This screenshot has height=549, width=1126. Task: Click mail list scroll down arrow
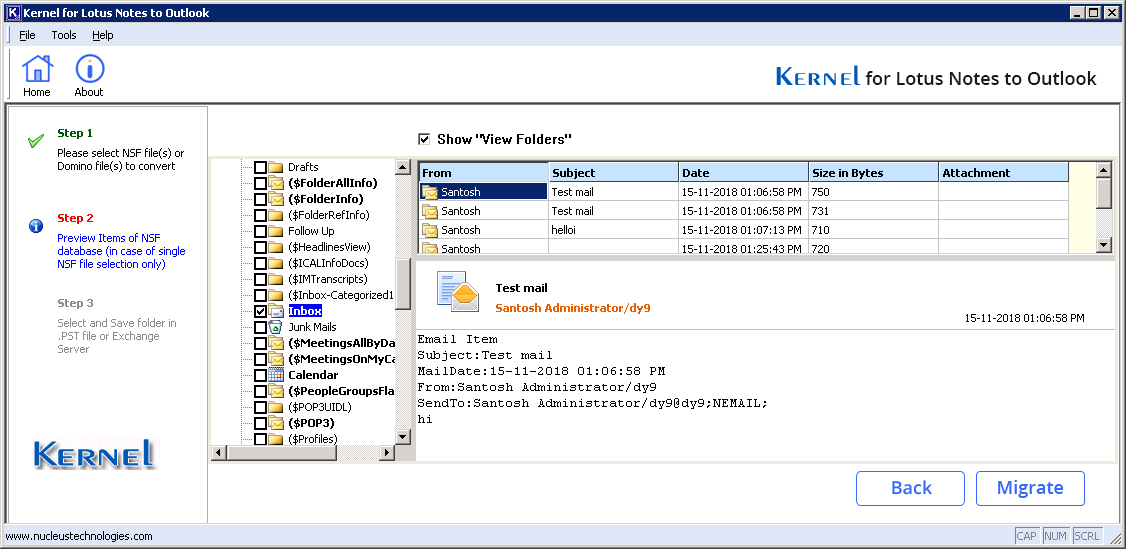[1104, 245]
